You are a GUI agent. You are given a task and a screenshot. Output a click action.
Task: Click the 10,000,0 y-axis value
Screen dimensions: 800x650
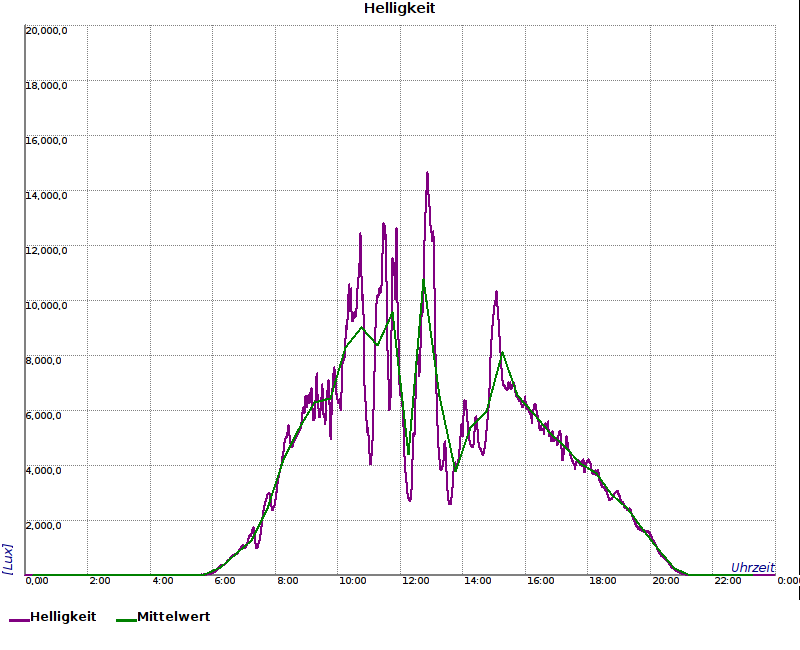coord(46,306)
